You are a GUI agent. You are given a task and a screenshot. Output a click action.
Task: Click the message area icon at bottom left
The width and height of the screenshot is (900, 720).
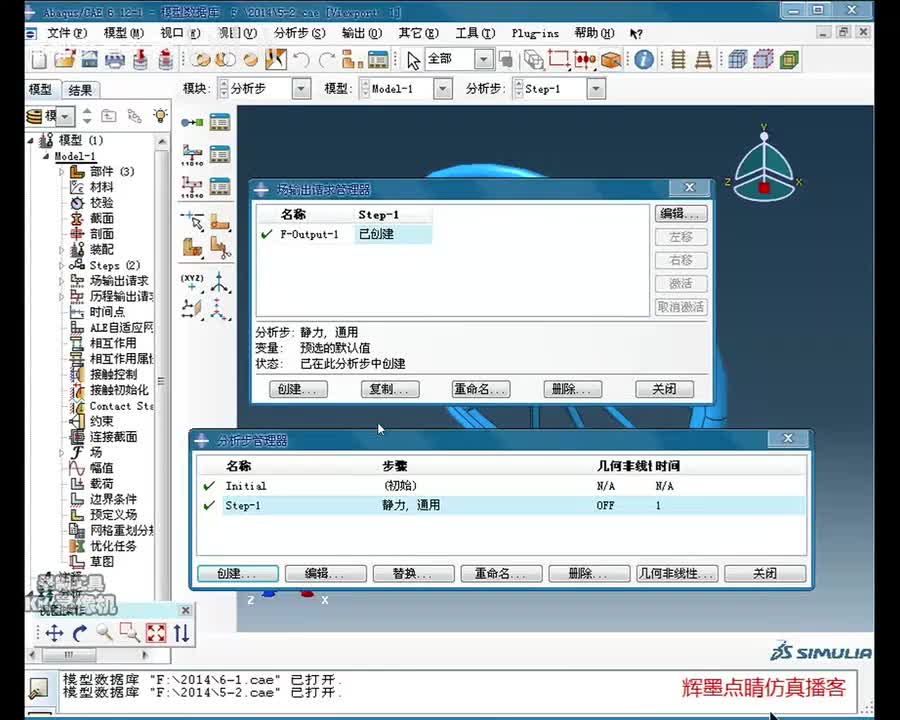(39, 687)
